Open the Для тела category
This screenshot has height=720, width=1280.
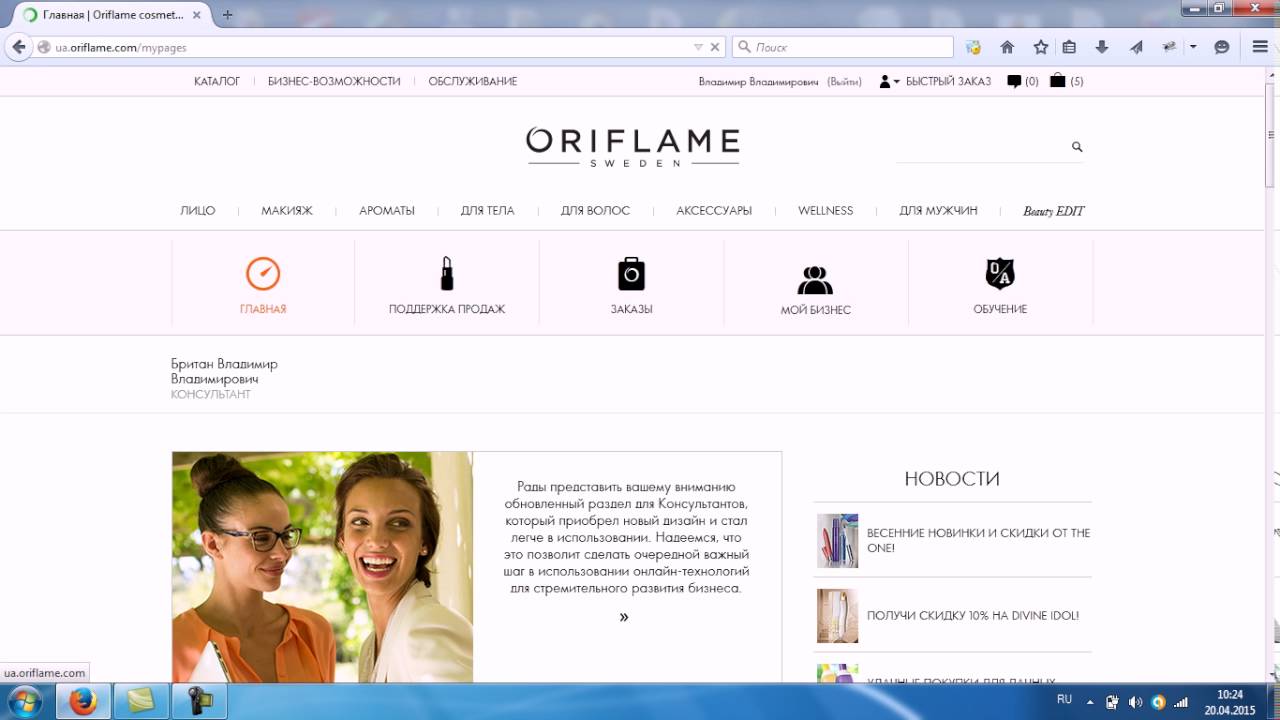(487, 211)
